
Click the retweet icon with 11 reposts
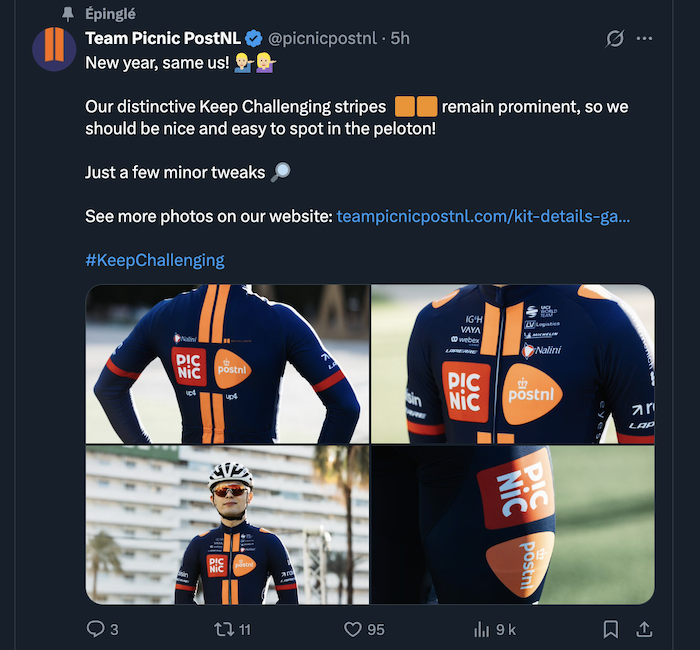coord(226,629)
